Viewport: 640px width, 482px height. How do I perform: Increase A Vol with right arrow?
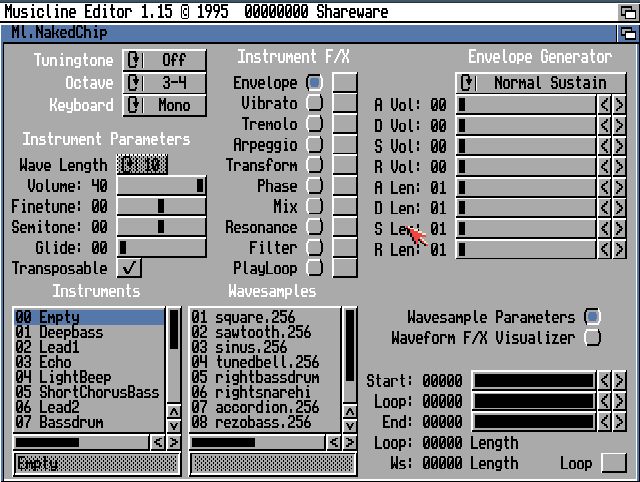[619, 105]
